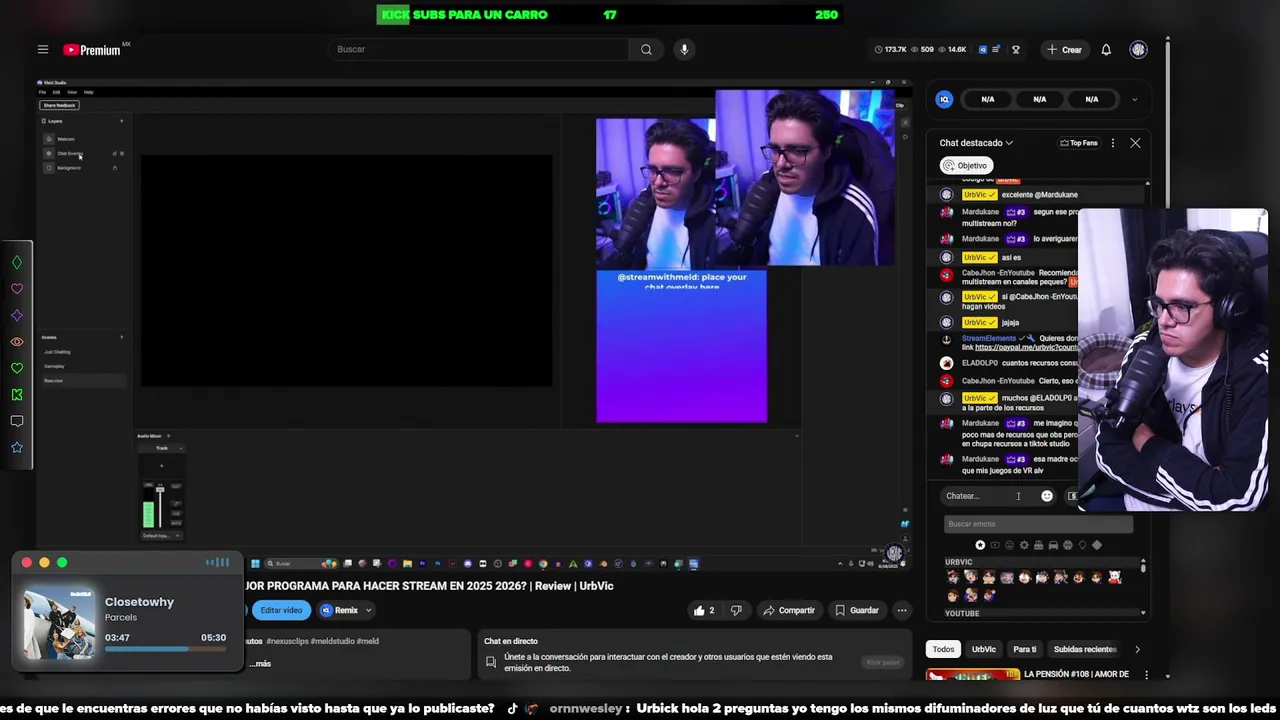Toggle lock on Background layer
This screenshot has width=1280, height=720.
[x=115, y=168]
